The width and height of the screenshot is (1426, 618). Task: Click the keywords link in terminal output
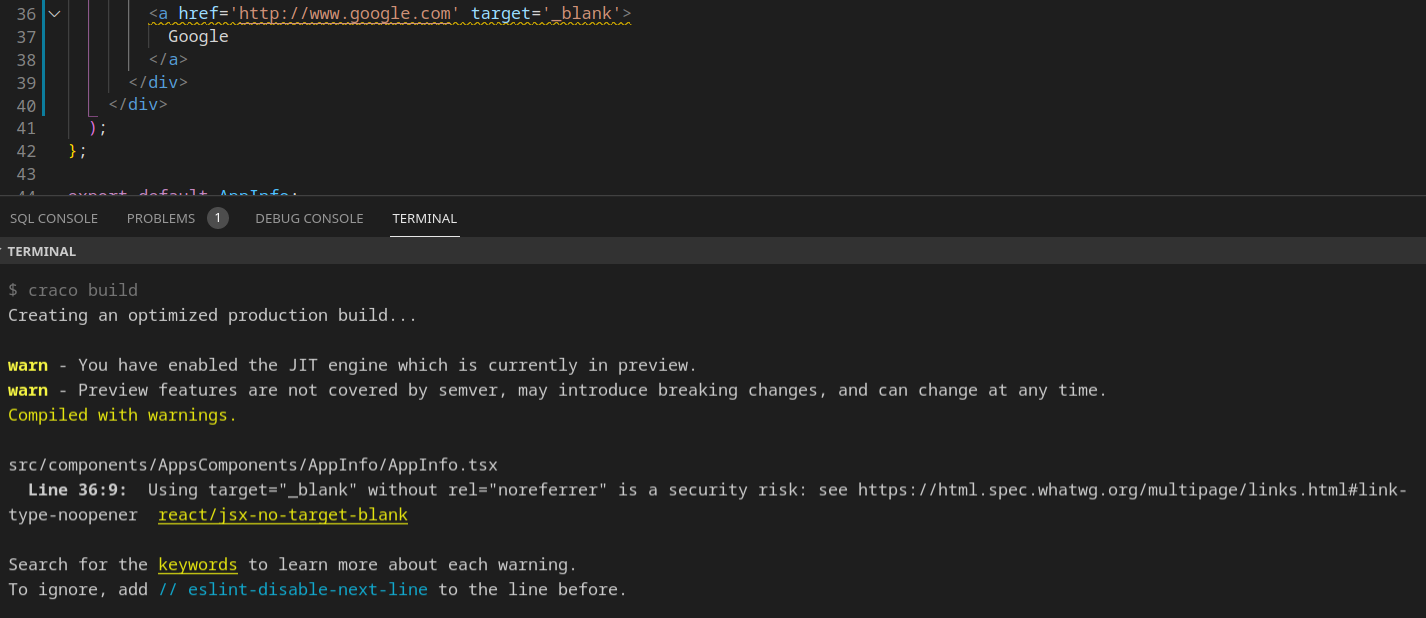click(x=197, y=564)
